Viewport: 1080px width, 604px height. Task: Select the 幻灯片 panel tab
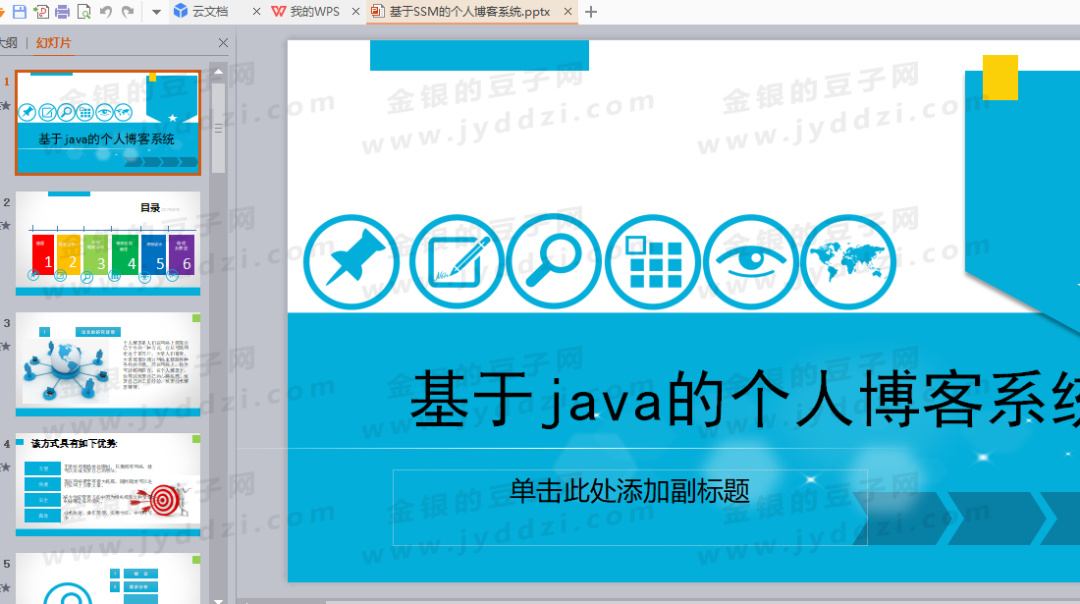53,43
